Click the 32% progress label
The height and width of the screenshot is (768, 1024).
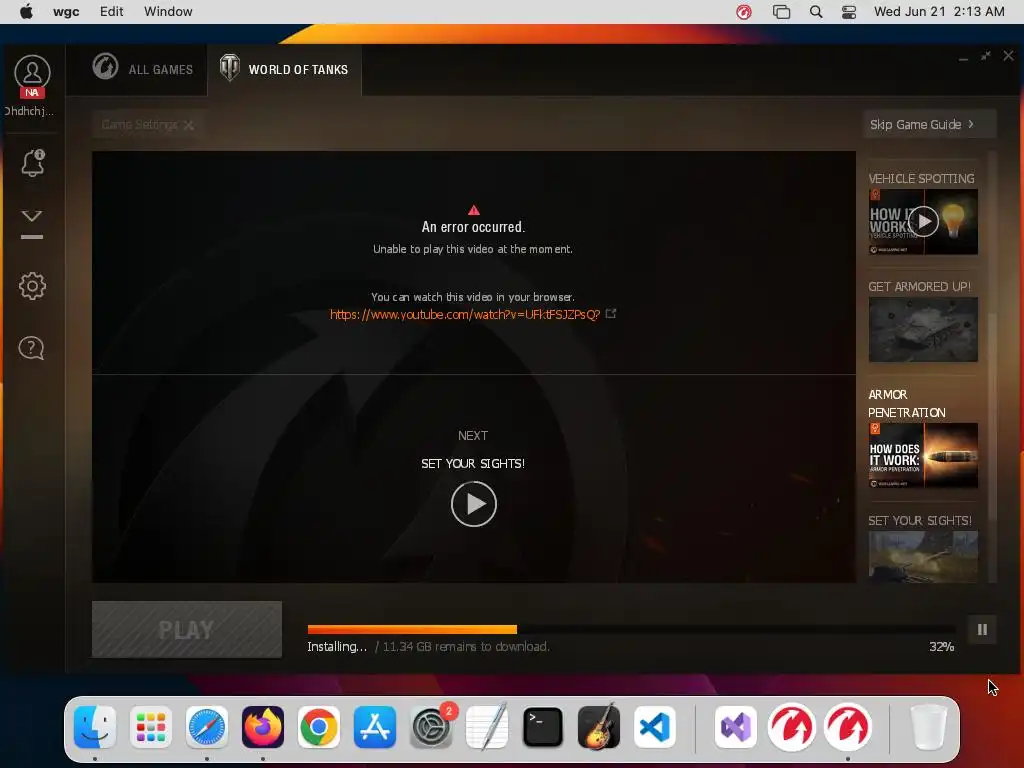[942, 647]
